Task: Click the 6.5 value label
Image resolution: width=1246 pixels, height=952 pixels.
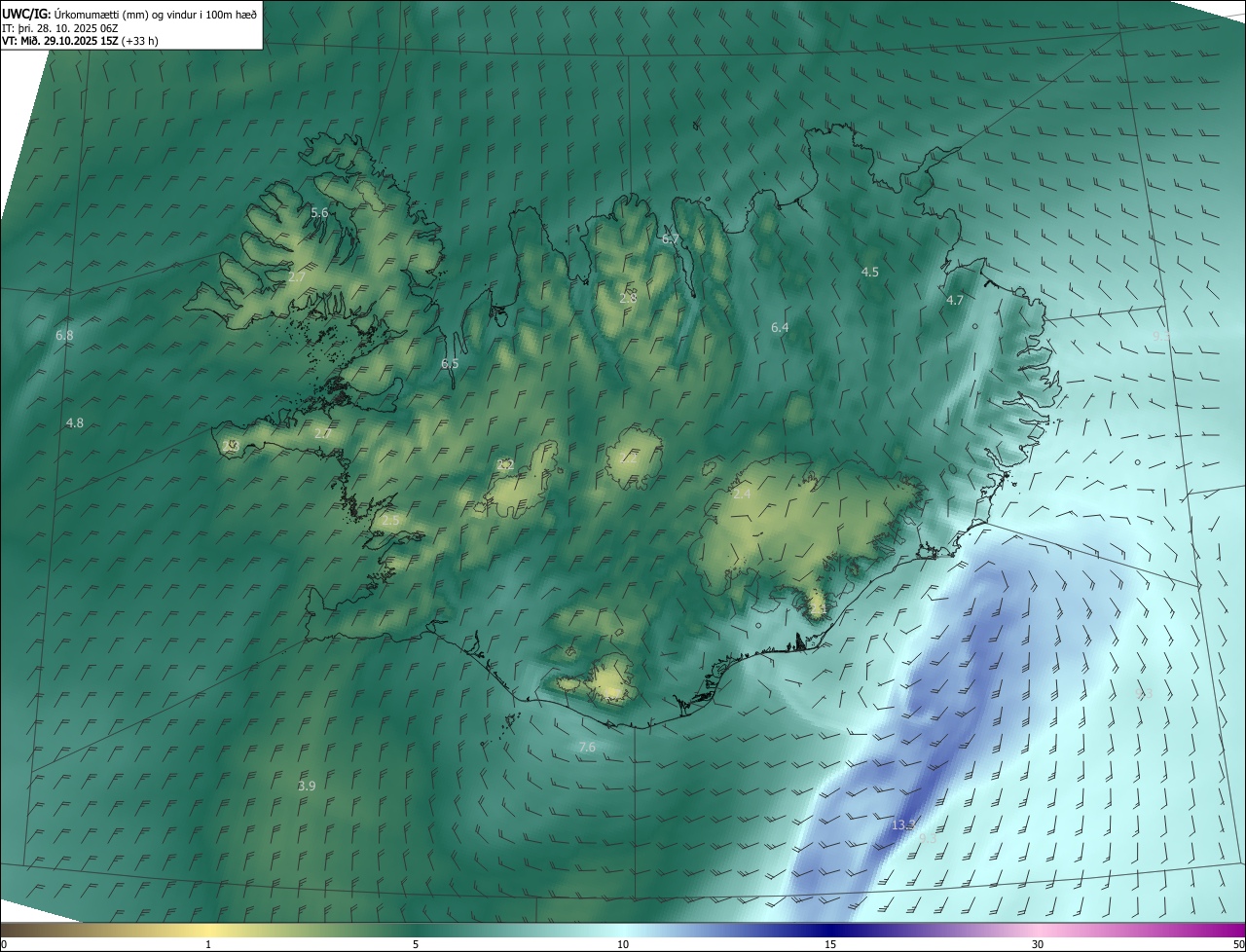Action: point(449,363)
